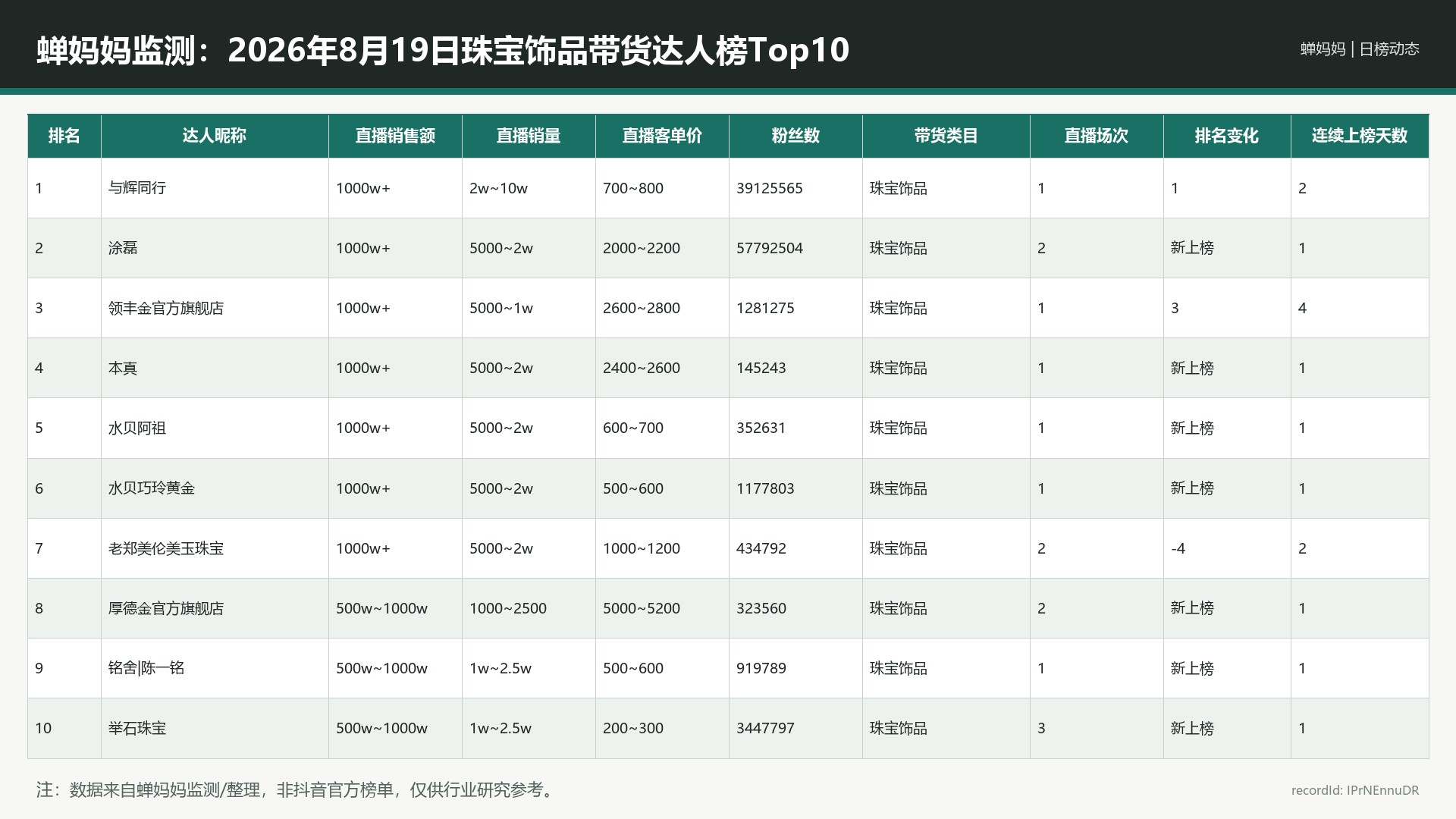Click fan count 145243
This screenshot has height=819, width=1456.
761,368
